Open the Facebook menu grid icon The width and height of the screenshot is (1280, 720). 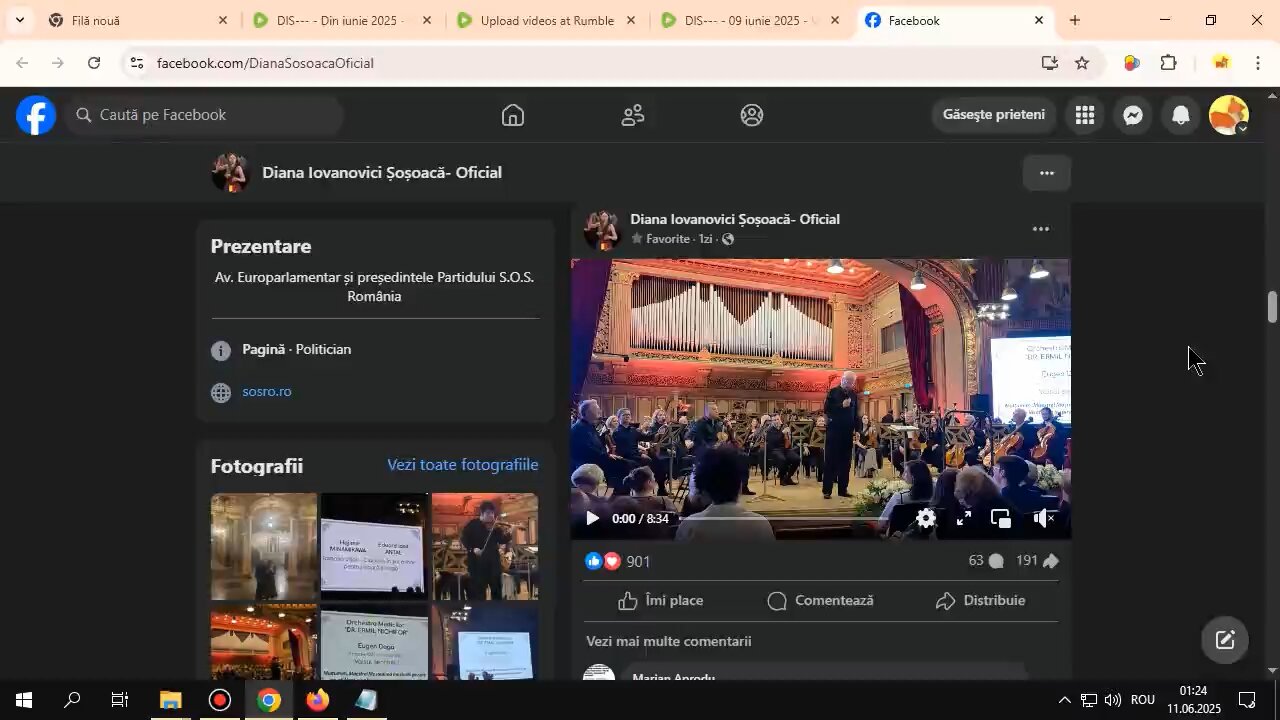coord(1085,115)
